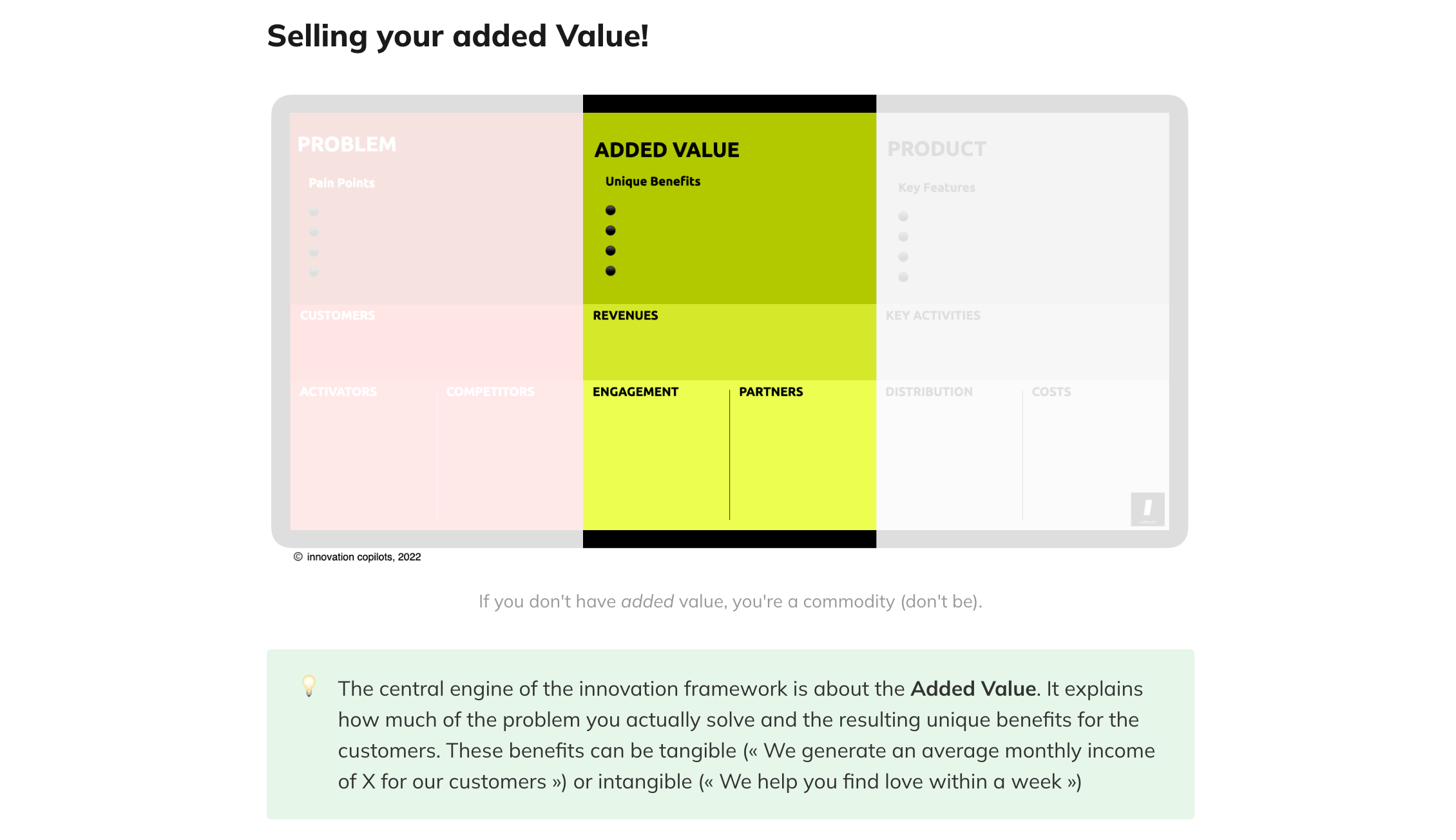Click the faded logo icon in canvas corner

tap(1147, 509)
